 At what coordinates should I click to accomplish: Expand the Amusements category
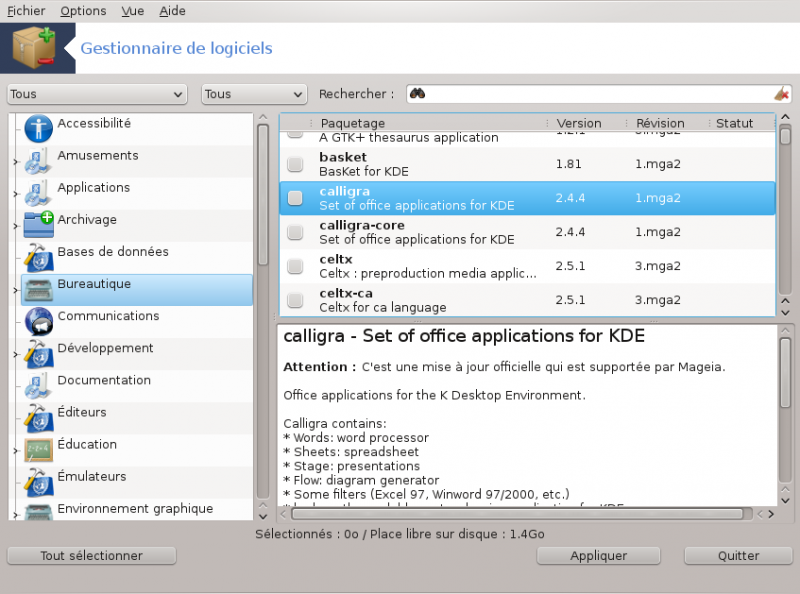point(16,162)
